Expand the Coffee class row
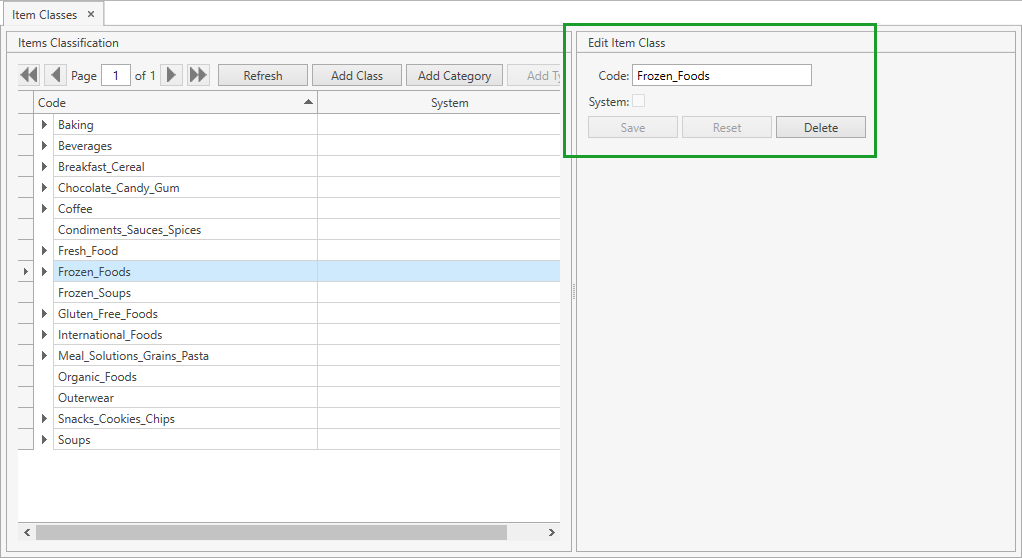The image size is (1022, 558). point(44,209)
